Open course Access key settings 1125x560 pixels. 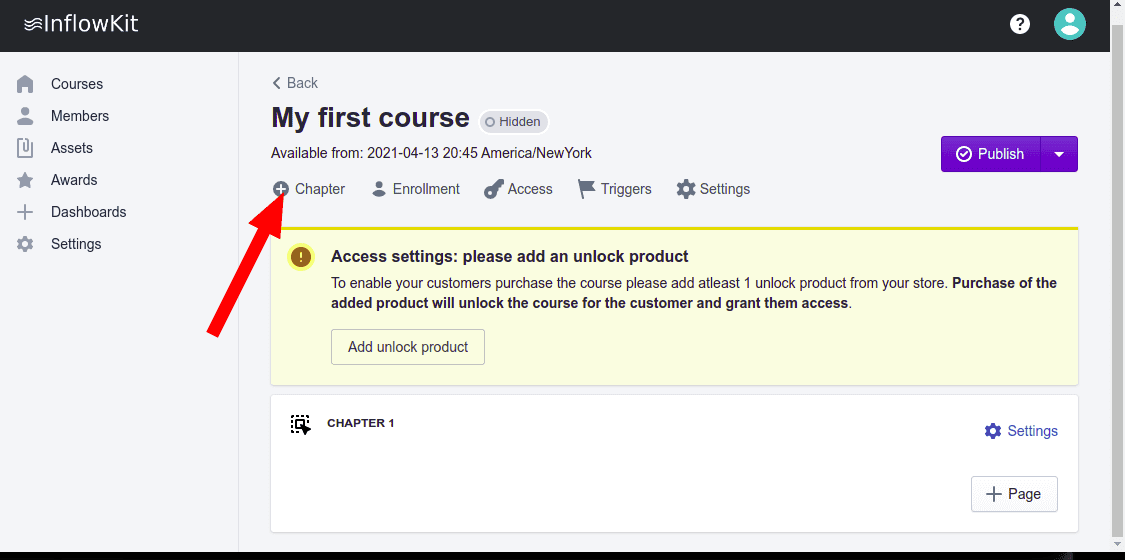tap(518, 189)
